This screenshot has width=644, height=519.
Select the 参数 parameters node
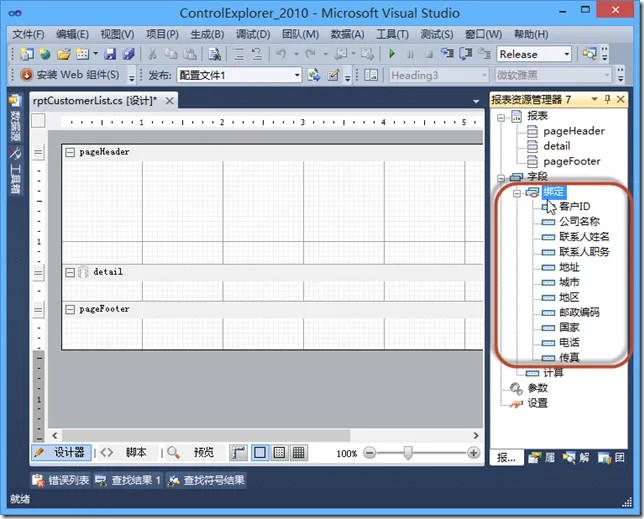click(x=537, y=388)
